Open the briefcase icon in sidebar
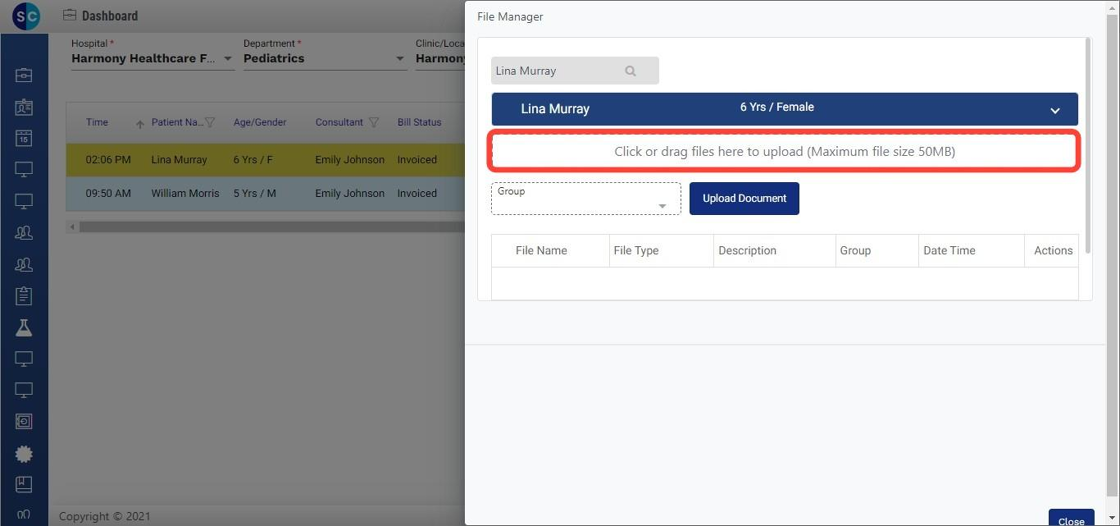Image resolution: width=1120 pixels, height=526 pixels. pyautogui.click(x=24, y=76)
